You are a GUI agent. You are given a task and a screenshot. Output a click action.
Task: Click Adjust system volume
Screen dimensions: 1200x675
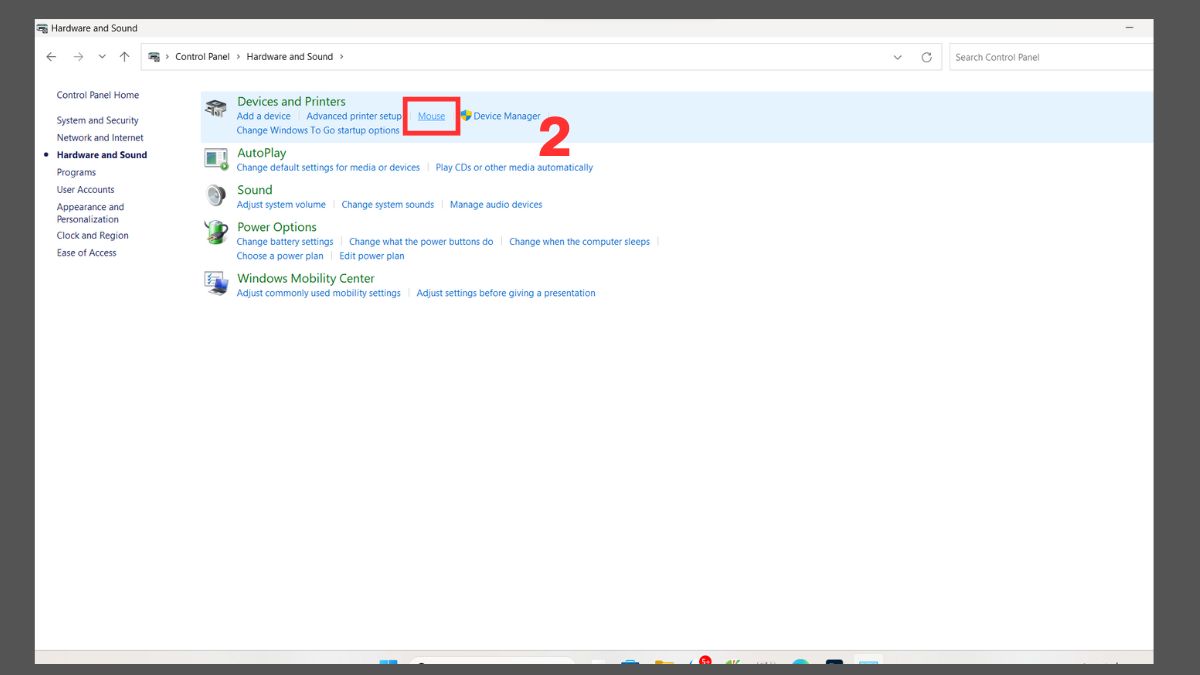tap(281, 205)
